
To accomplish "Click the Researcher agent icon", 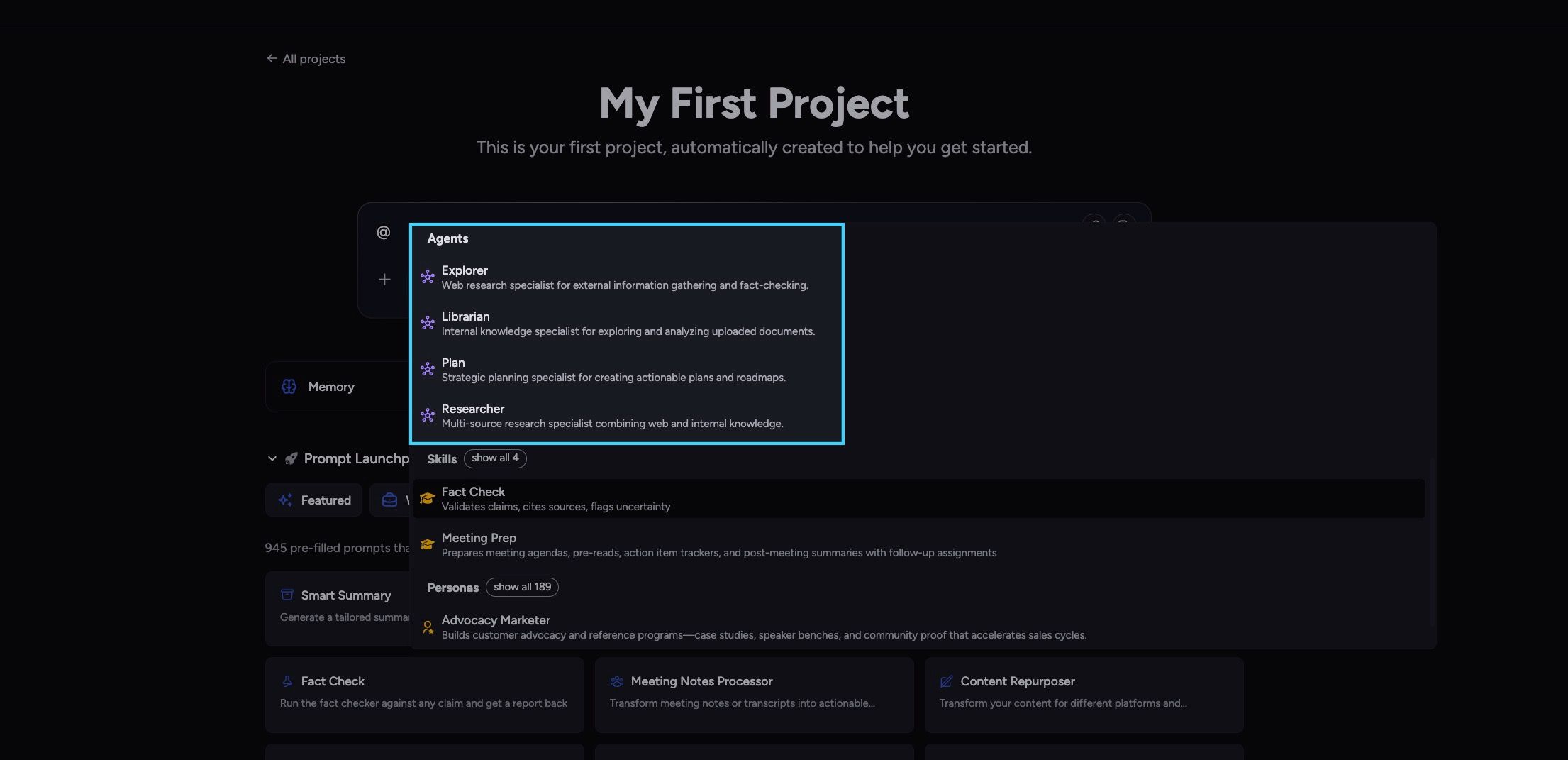I will pos(427,416).
